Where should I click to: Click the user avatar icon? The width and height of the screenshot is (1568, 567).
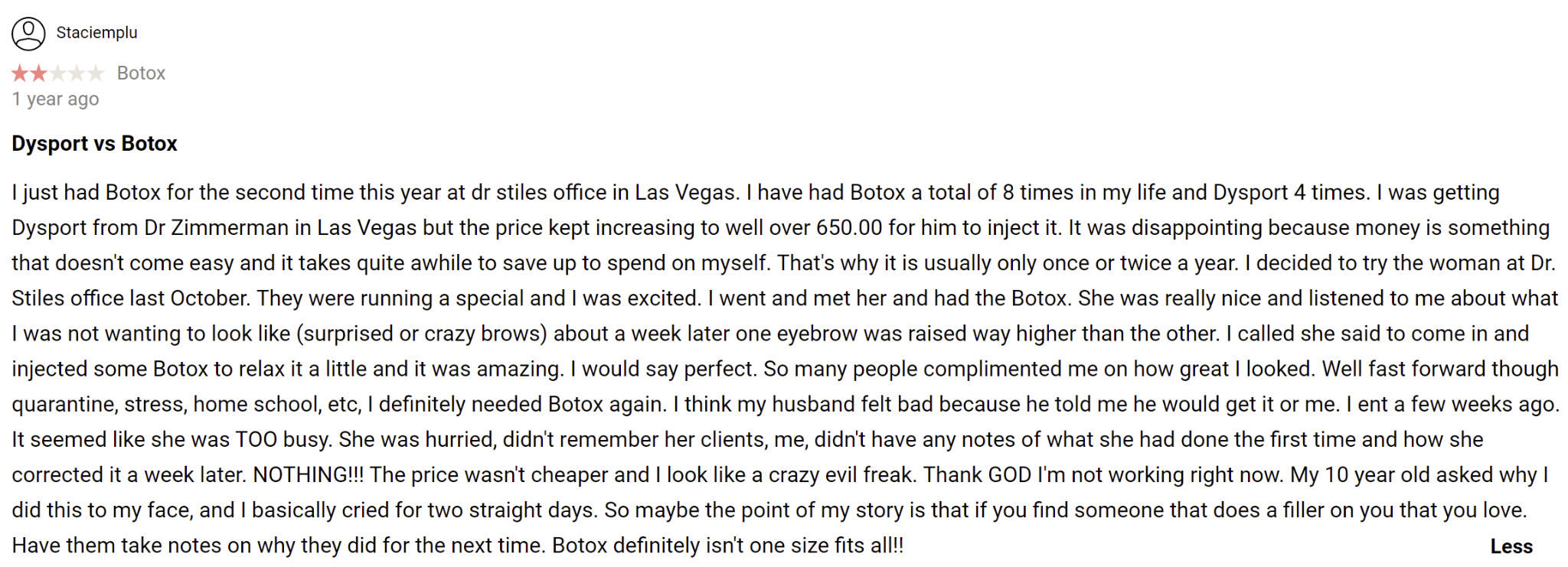pos(28,34)
